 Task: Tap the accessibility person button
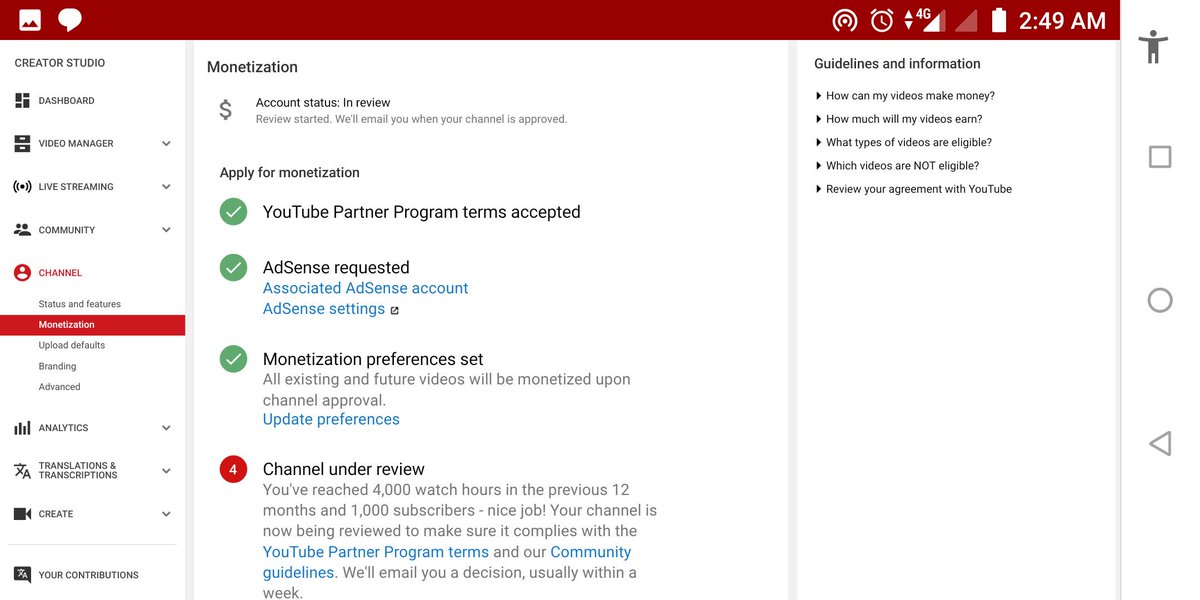pyautogui.click(x=1154, y=46)
